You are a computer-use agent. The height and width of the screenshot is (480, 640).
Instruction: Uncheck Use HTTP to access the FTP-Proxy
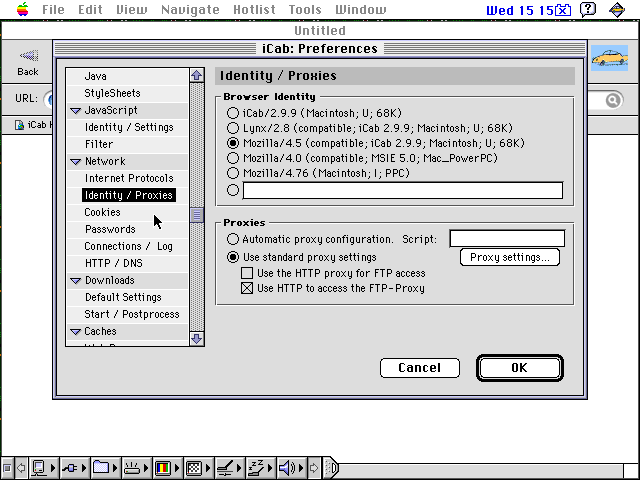click(247, 288)
